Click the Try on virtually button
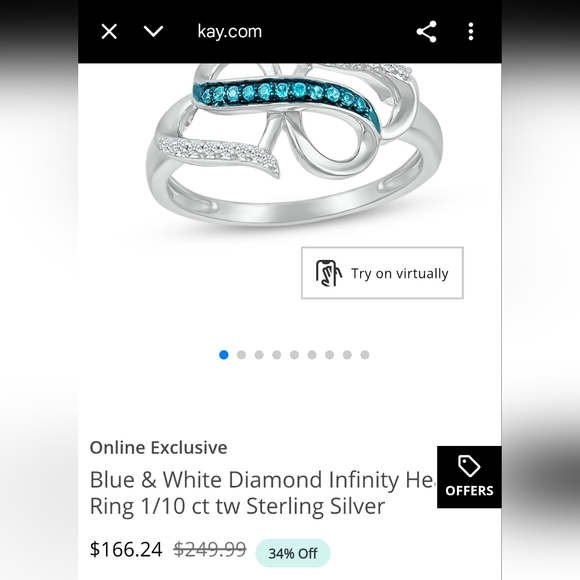 pos(382,273)
